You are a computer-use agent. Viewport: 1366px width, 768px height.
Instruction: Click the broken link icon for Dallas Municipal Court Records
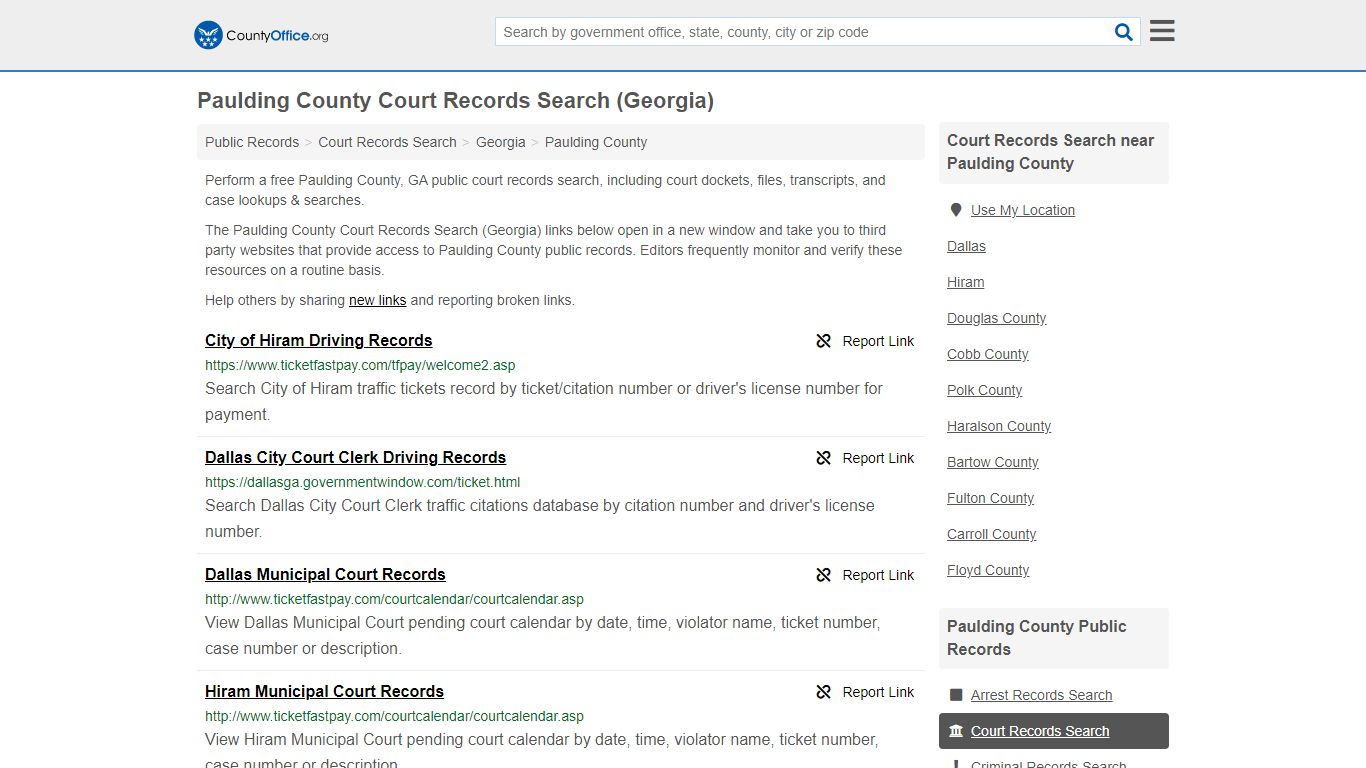tap(823, 575)
